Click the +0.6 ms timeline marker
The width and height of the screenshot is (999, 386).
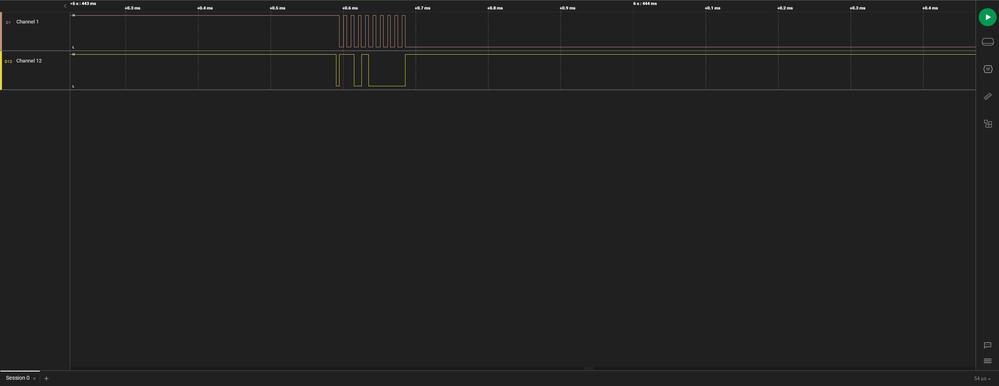pyautogui.click(x=349, y=8)
